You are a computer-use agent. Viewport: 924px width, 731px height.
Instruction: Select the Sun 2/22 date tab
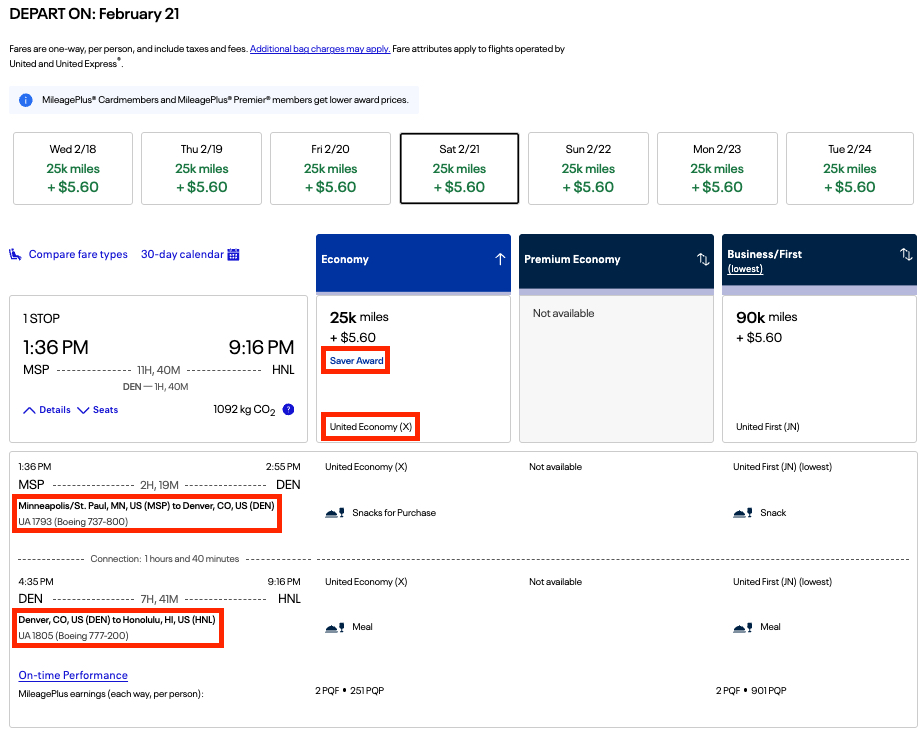[588, 168]
